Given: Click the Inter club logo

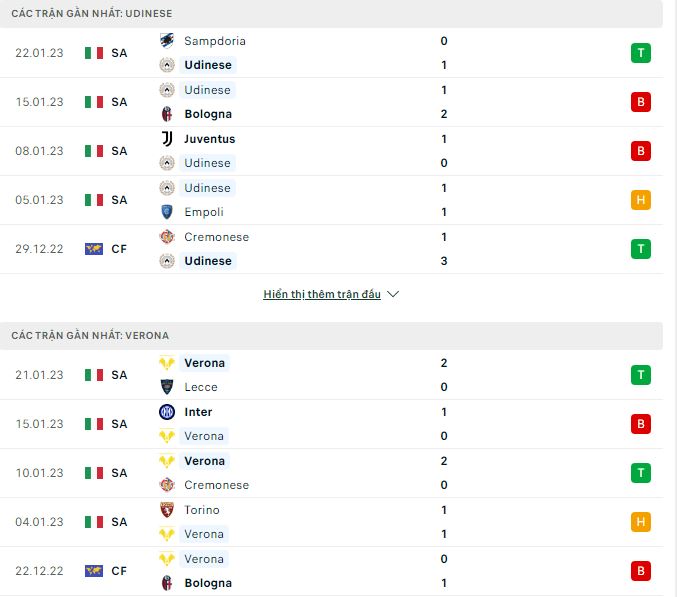Looking at the screenshot, I should [x=167, y=412].
